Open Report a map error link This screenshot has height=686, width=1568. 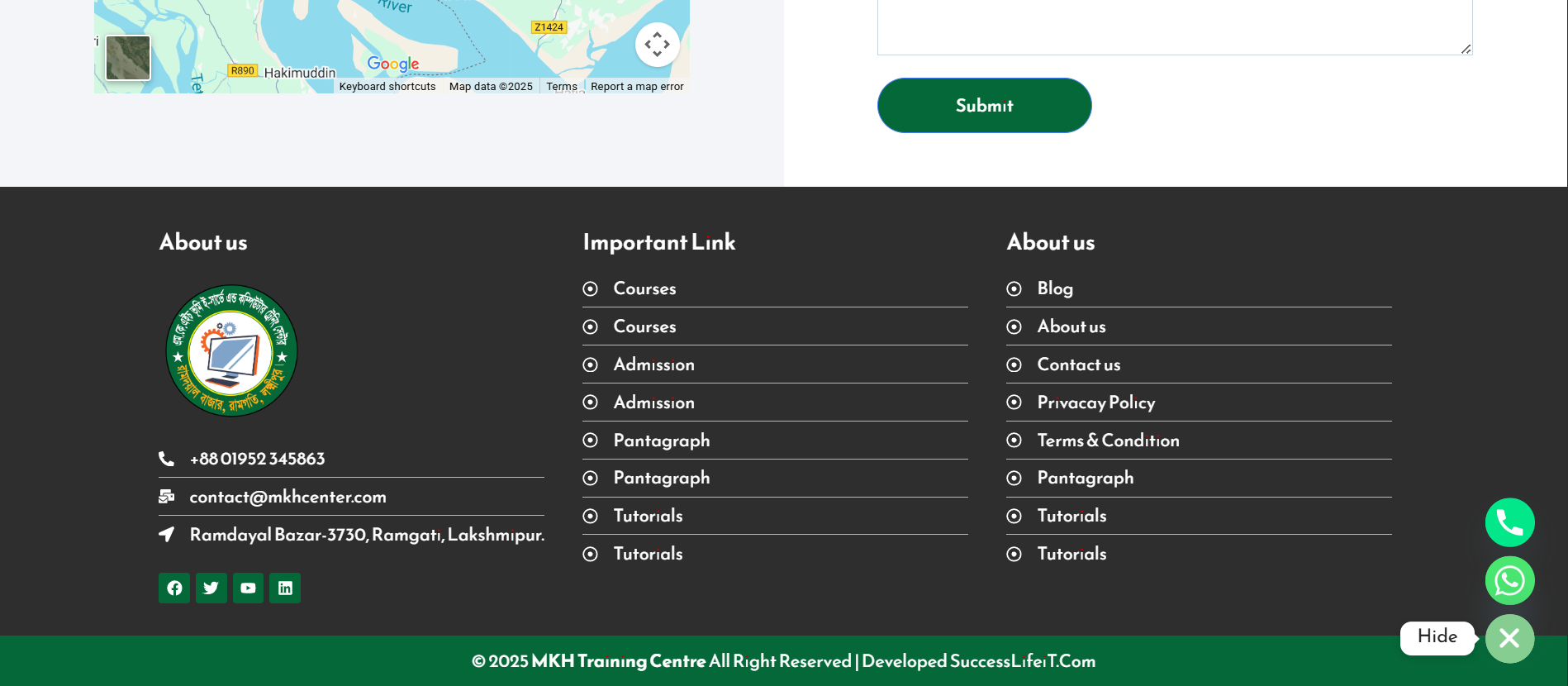637,87
